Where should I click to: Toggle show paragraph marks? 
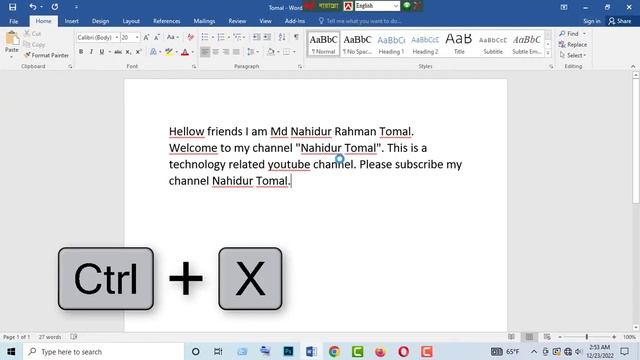296,37
